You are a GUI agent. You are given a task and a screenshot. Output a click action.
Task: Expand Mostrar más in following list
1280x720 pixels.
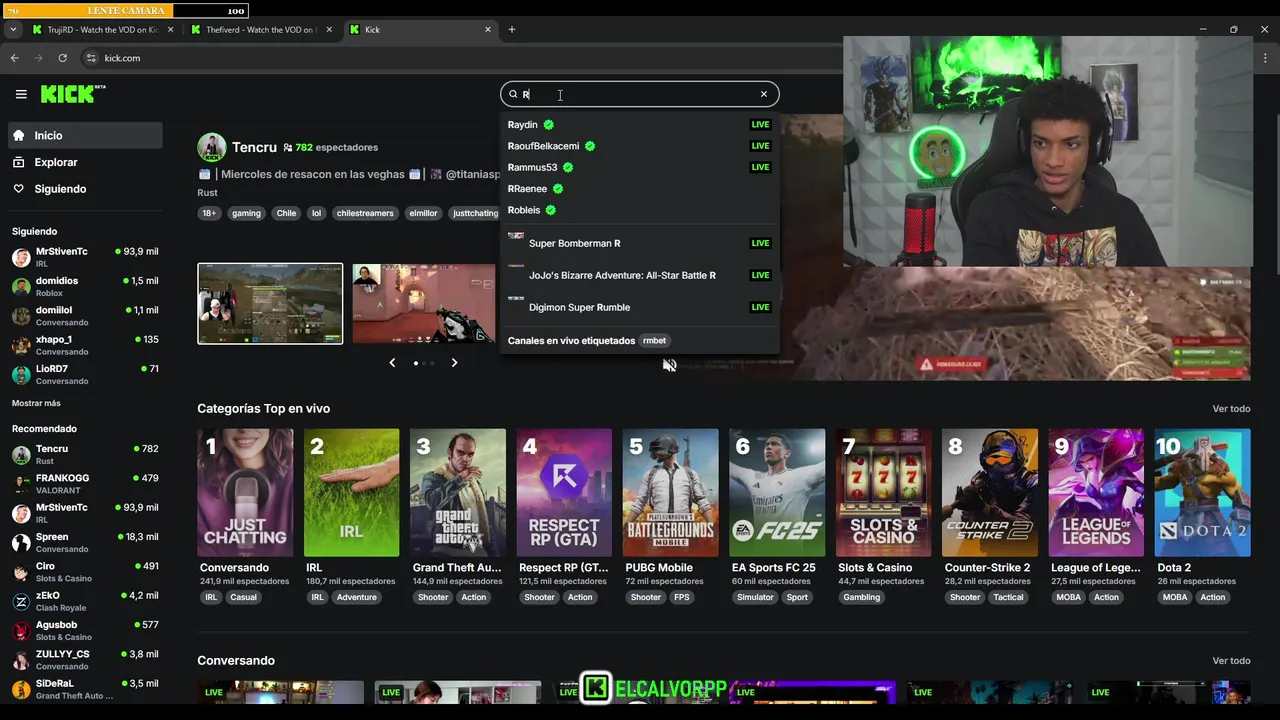[x=36, y=403]
